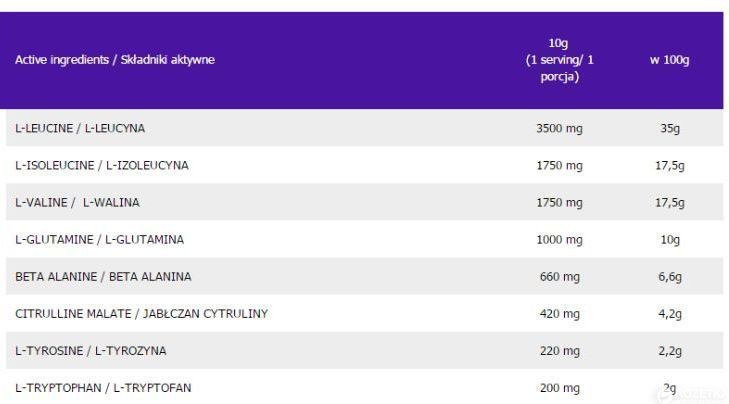The height and width of the screenshot is (404, 729).
Task: Select the L-TYROSINE / L-TYROZYNA row label
Action: pos(91,351)
